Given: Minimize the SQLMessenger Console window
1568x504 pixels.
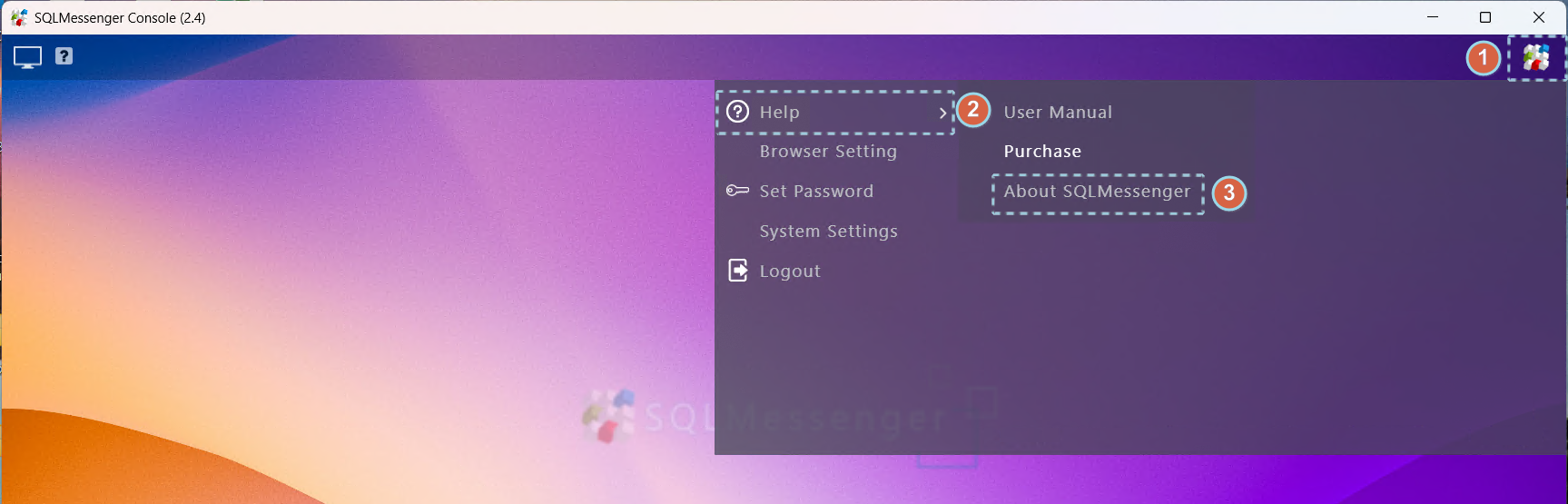Looking at the screenshot, I should (x=1433, y=17).
